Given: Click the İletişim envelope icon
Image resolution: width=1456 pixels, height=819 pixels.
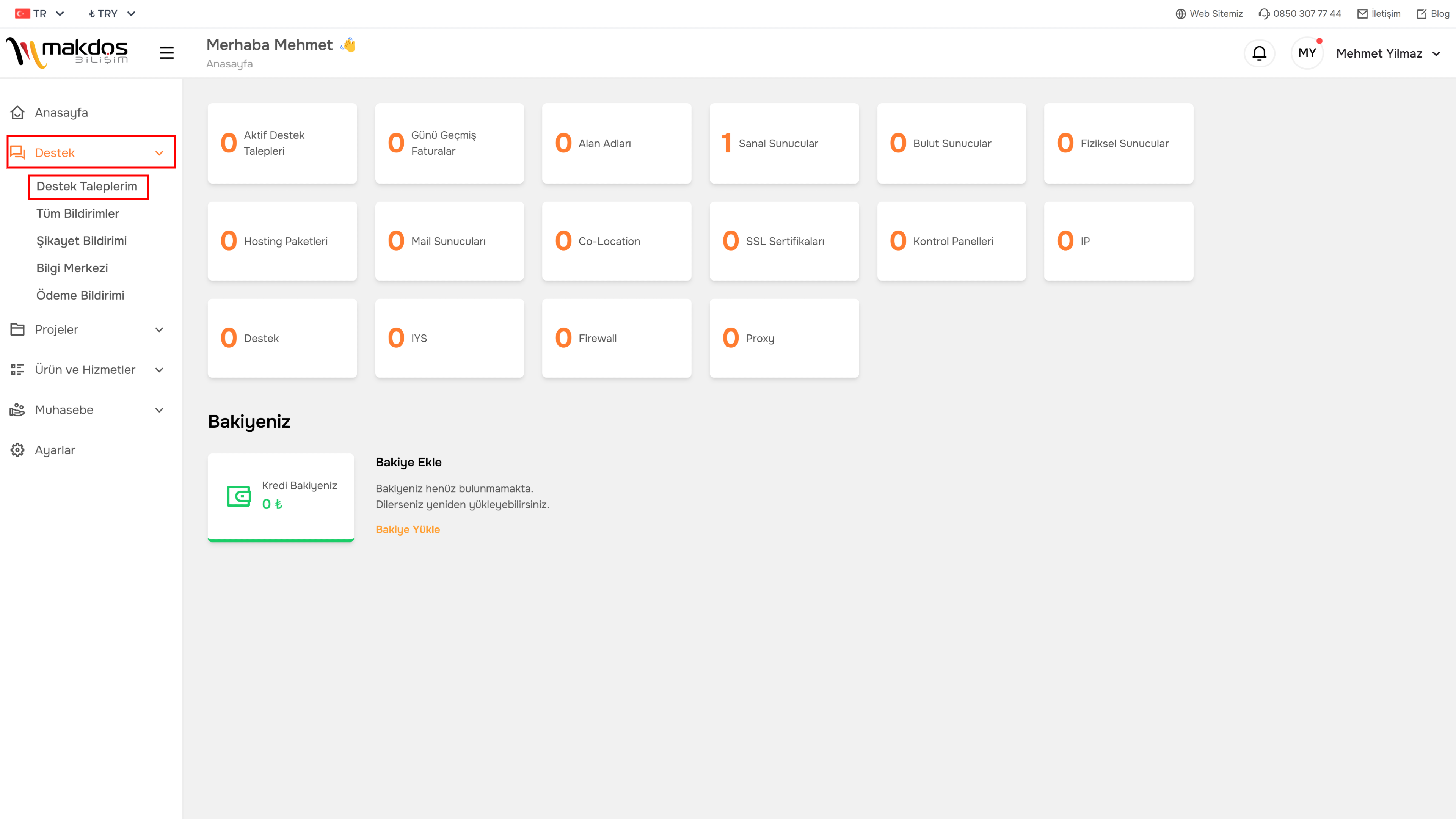Looking at the screenshot, I should pyautogui.click(x=1362, y=14).
